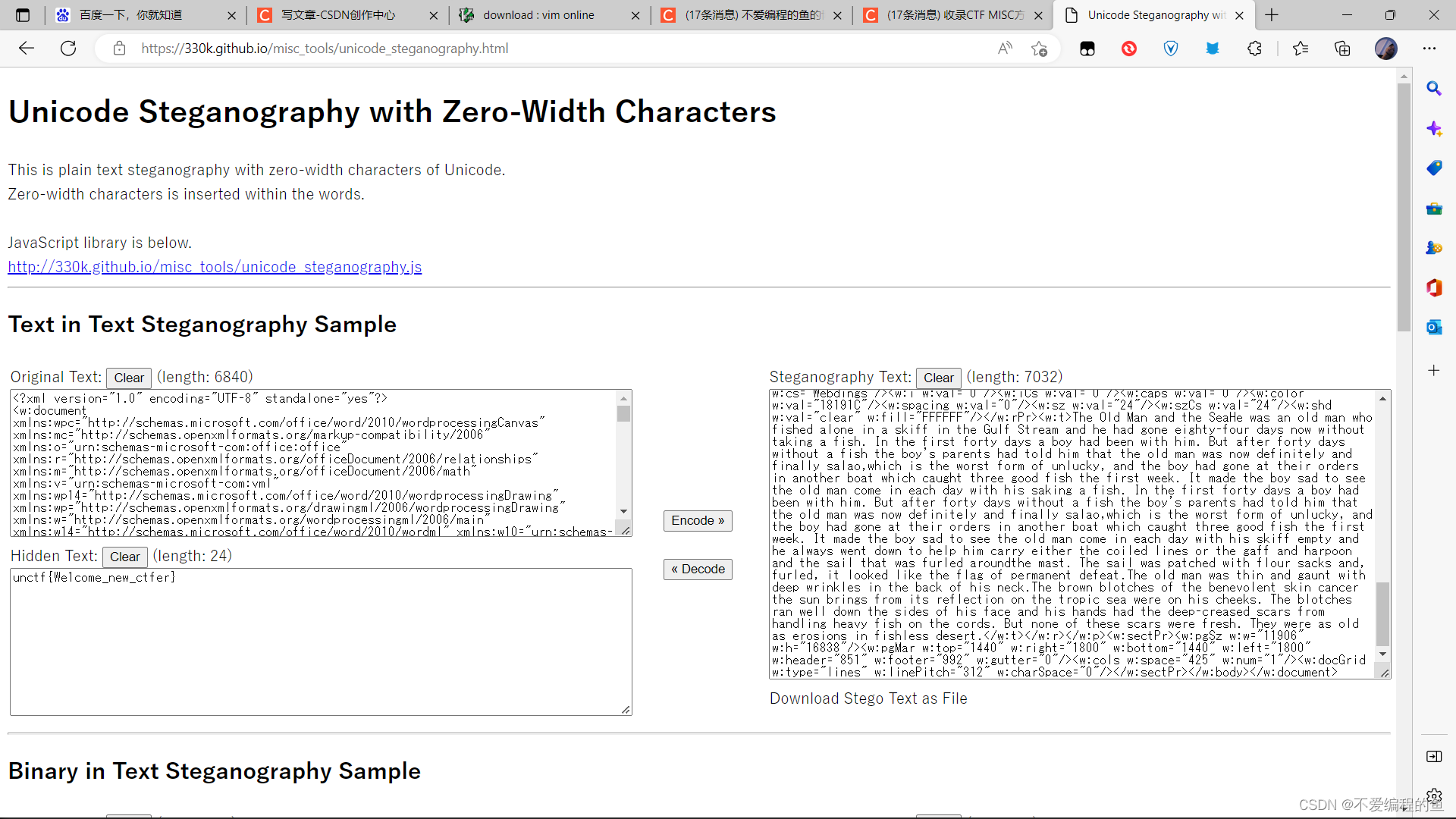Image resolution: width=1456 pixels, height=819 pixels.
Task: Click the sidebar search icon
Action: click(1433, 89)
